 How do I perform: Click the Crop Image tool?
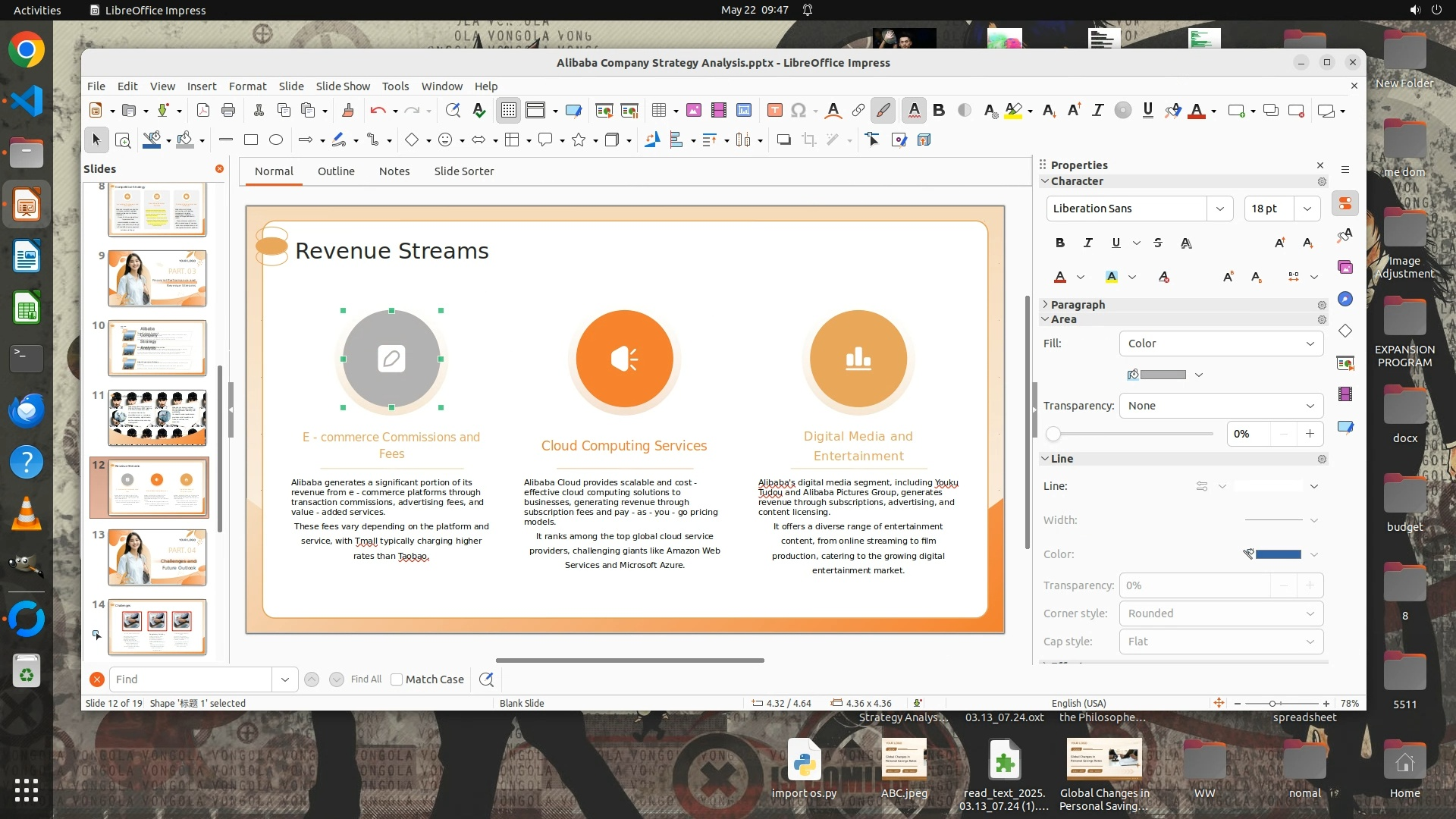809,140
